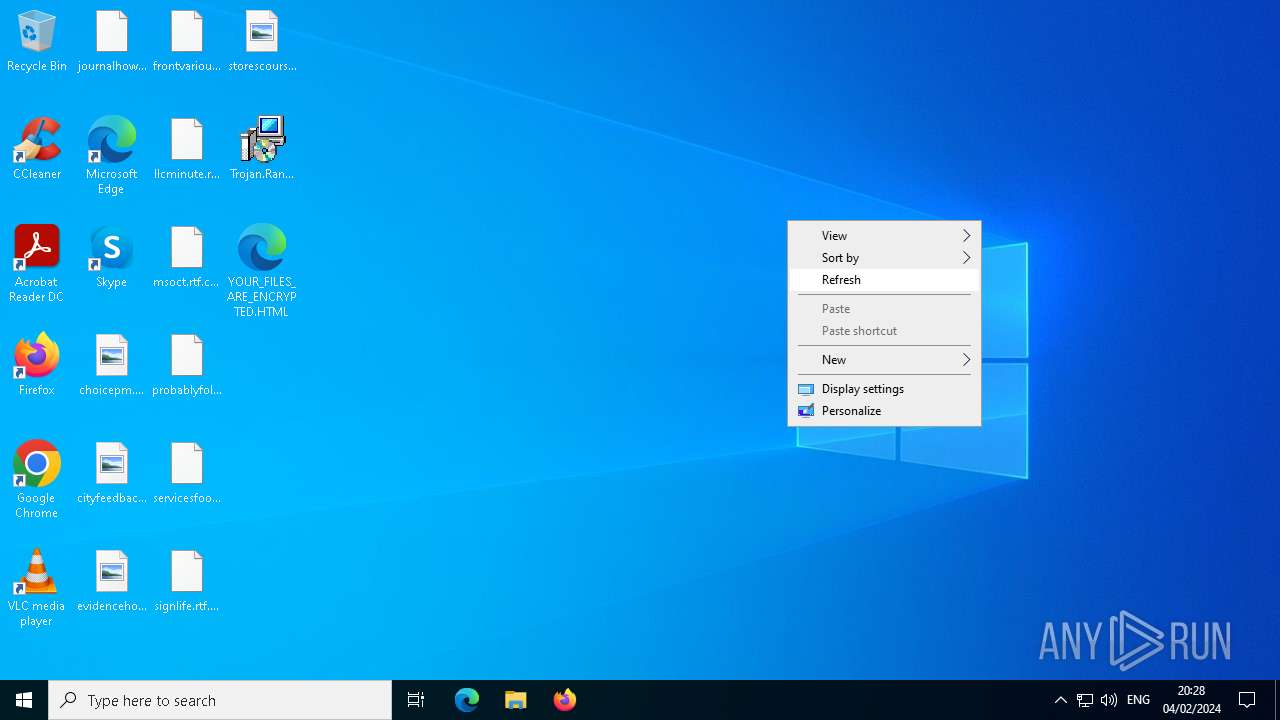
Task: Open Edge from the taskbar
Action: 467,700
